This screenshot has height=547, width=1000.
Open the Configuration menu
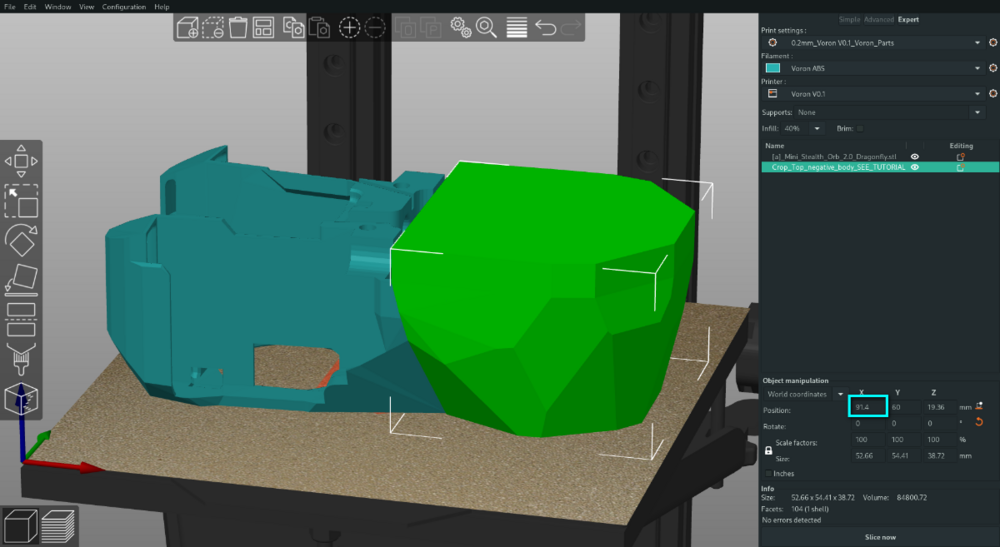pyautogui.click(x=124, y=6)
